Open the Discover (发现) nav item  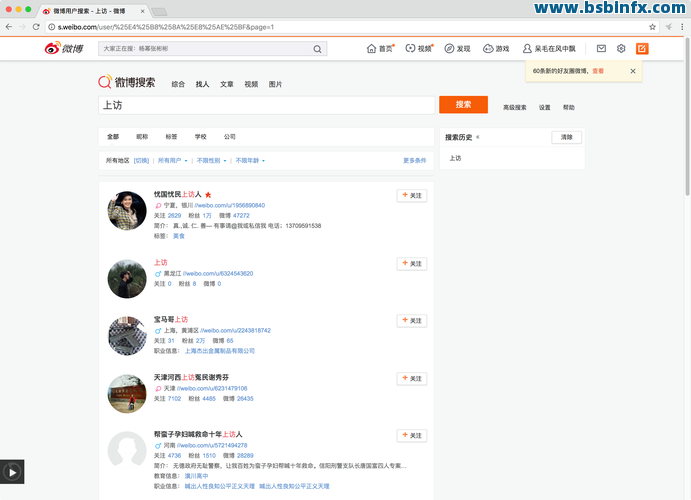pos(457,48)
